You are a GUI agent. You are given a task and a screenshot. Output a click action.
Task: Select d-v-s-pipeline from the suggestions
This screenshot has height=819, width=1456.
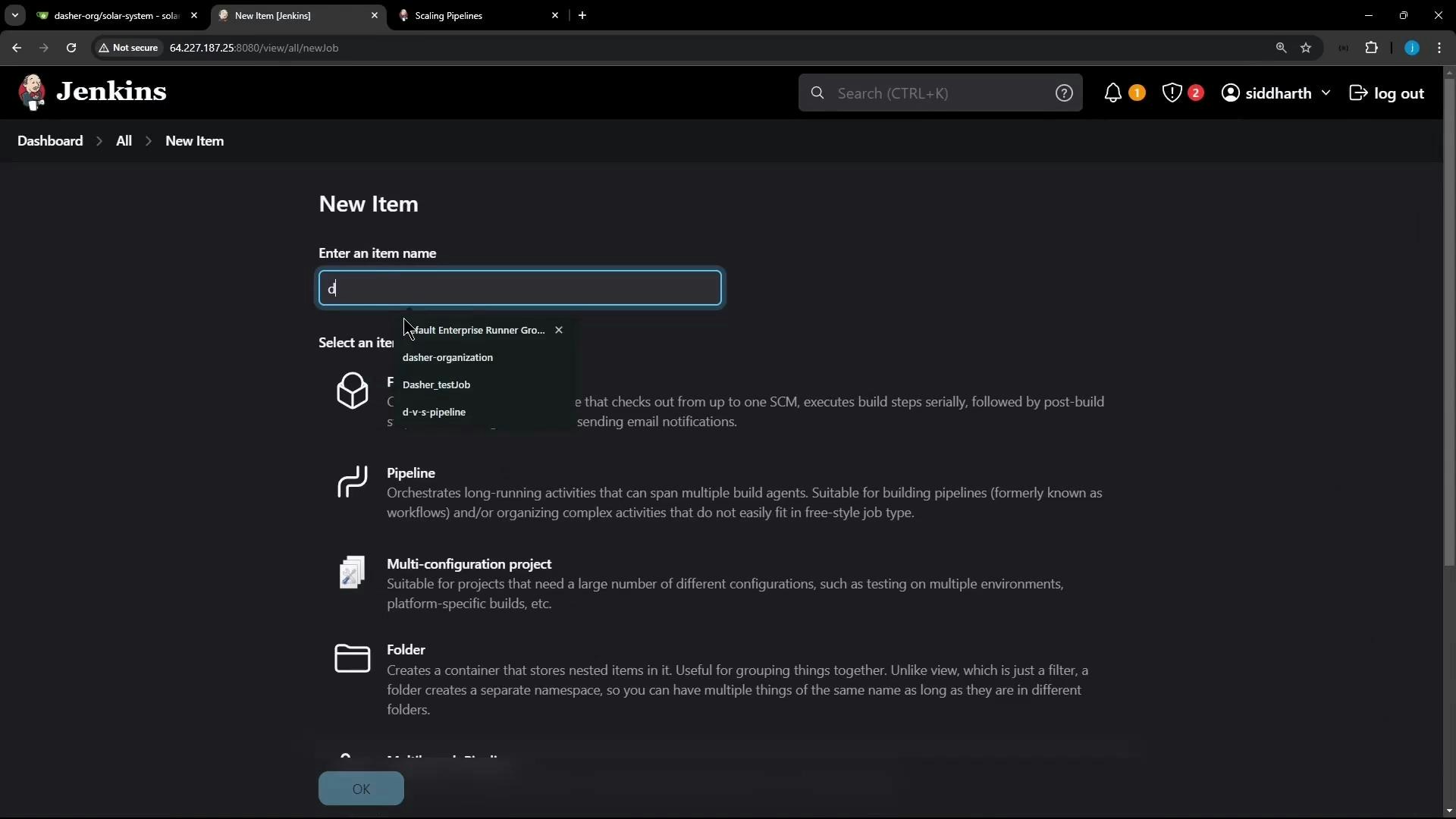coord(434,412)
